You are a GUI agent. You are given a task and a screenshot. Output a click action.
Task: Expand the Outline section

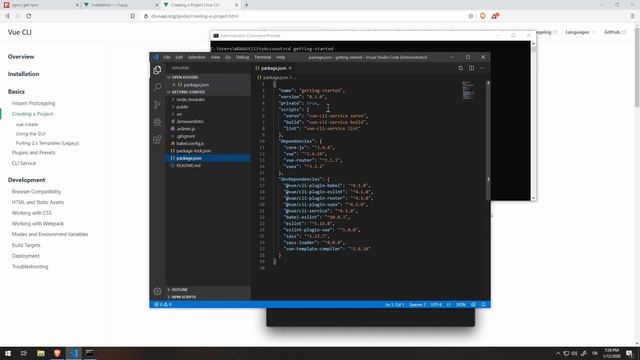point(208,290)
